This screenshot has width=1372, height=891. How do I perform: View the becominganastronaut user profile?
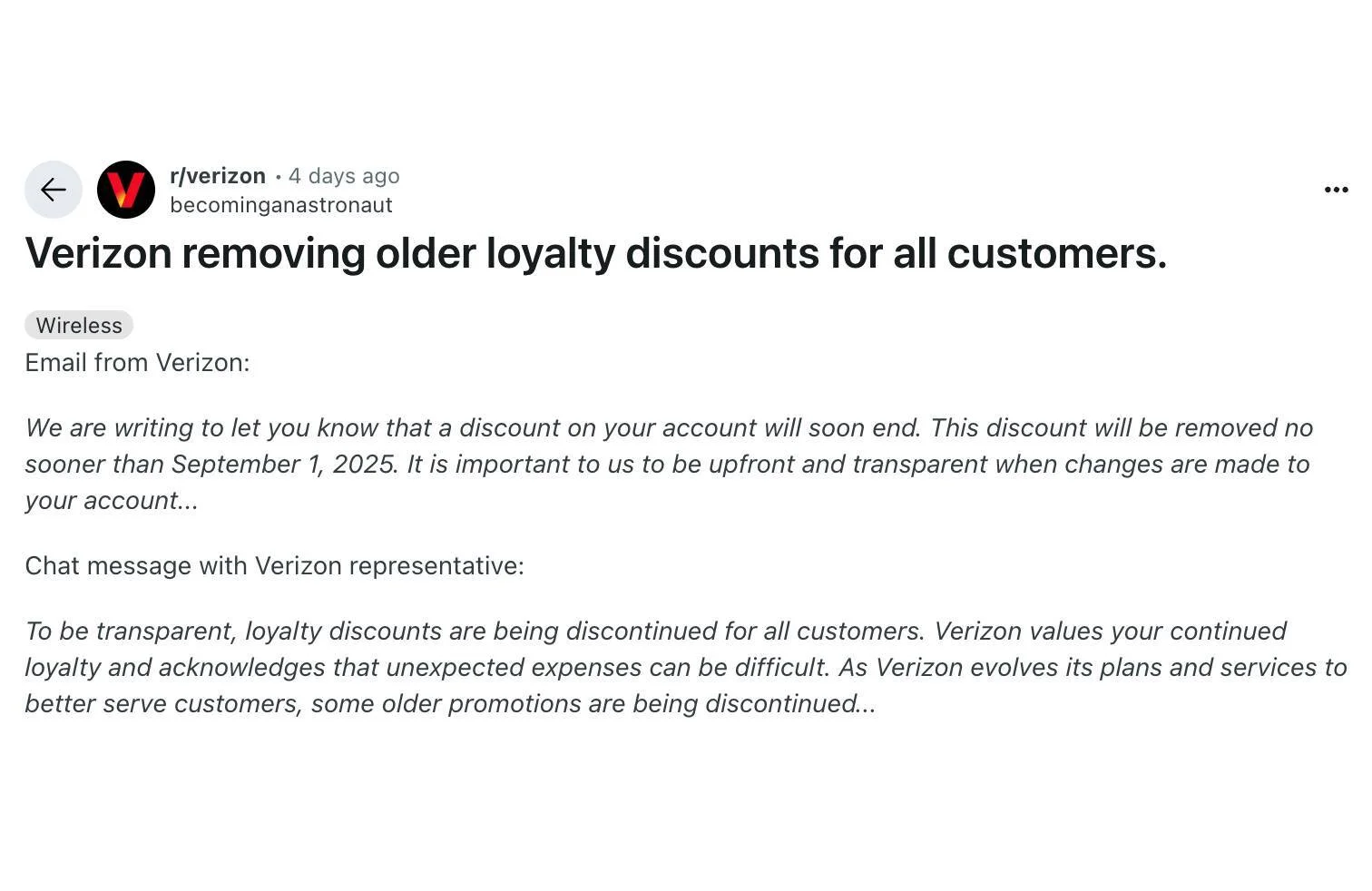point(281,205)
